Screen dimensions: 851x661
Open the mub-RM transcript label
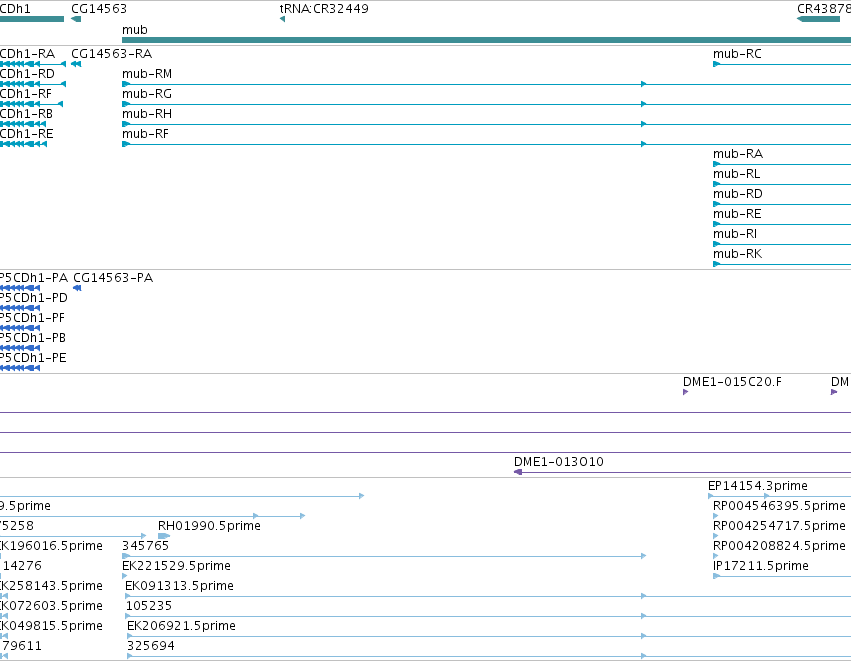pos(147,74)
